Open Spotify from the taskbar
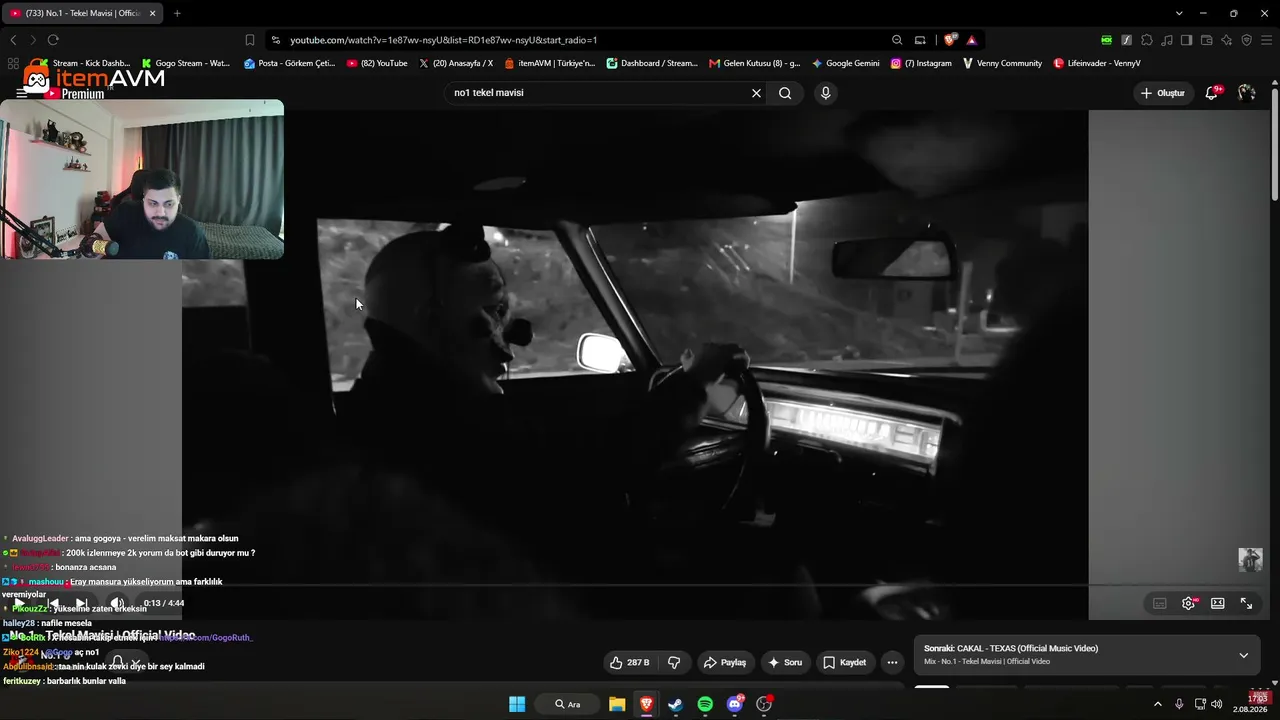Screen dimensions: 1280x720 [705, 704]
